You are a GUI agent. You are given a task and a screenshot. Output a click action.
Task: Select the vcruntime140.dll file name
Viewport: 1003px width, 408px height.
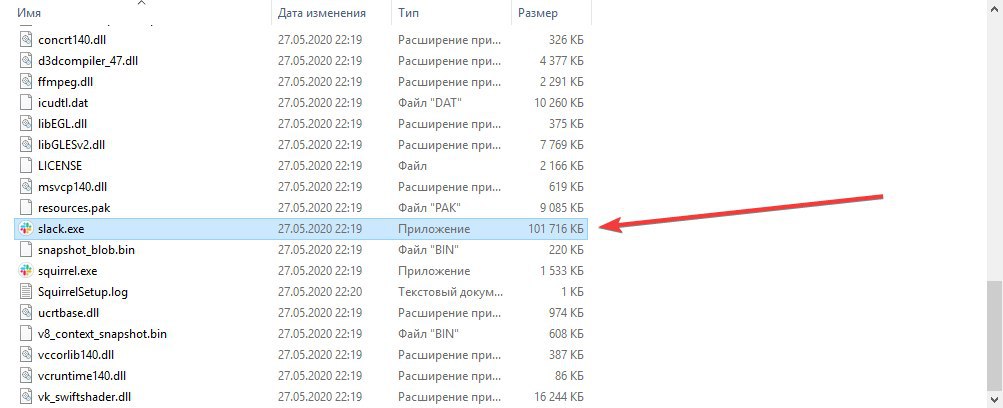(x=81, y=376)
